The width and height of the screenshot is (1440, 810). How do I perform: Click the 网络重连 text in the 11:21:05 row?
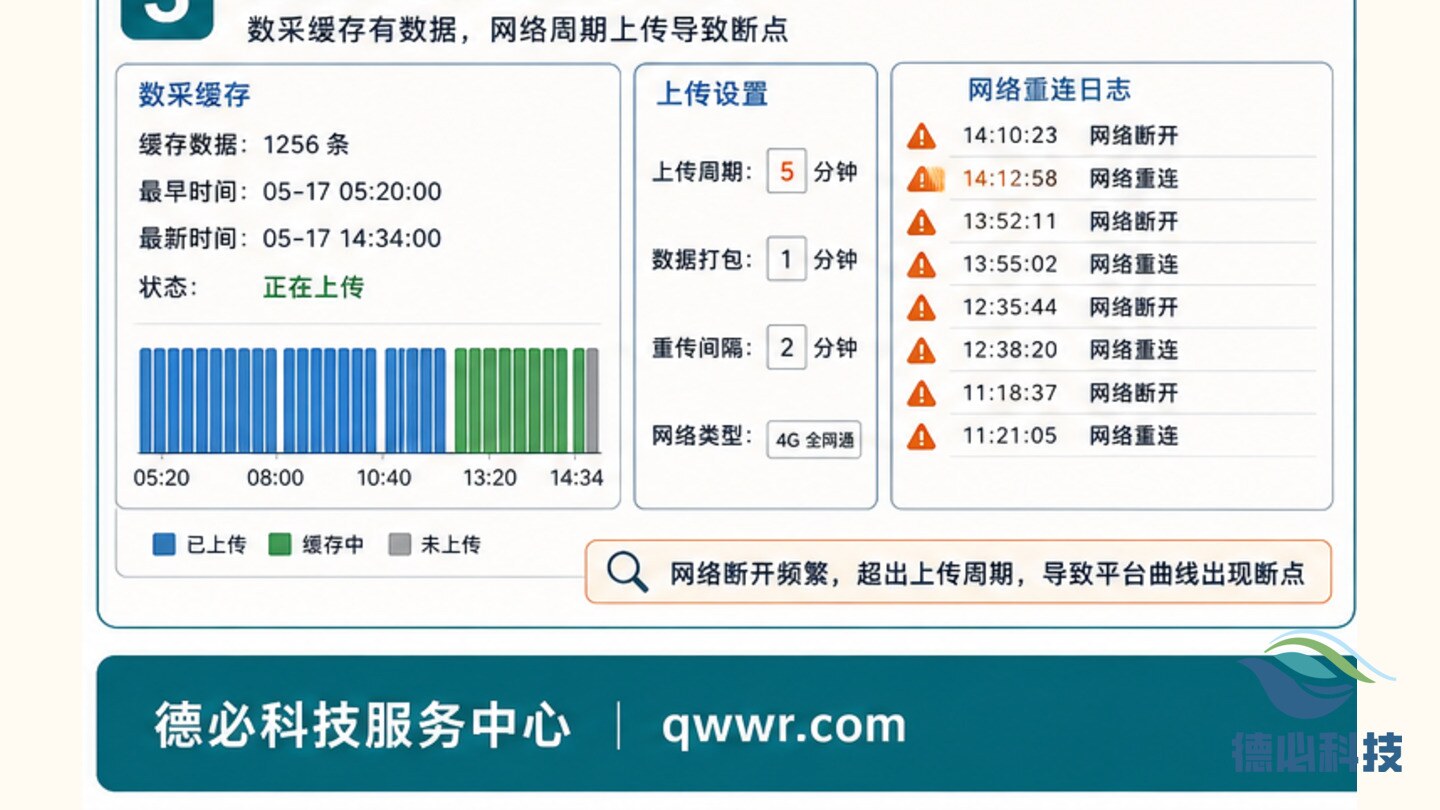pos(1134,437)
